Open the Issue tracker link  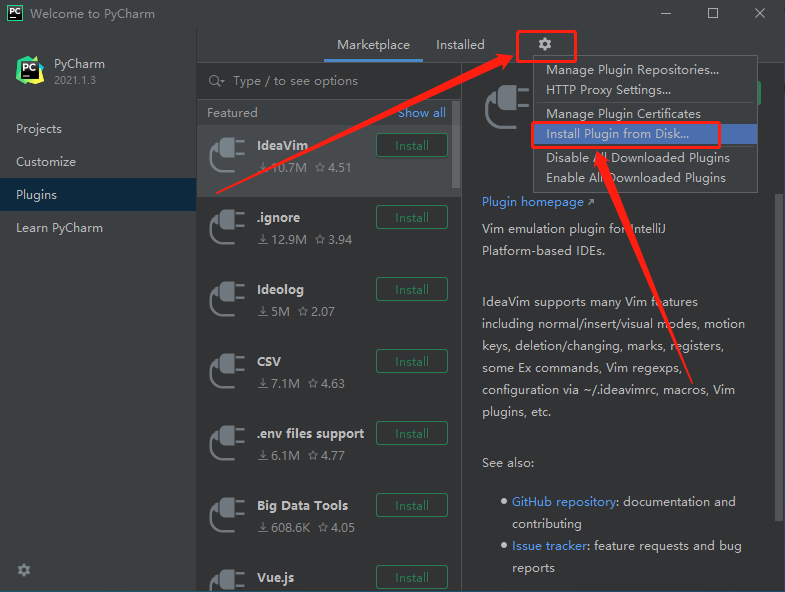click(549, 545)
